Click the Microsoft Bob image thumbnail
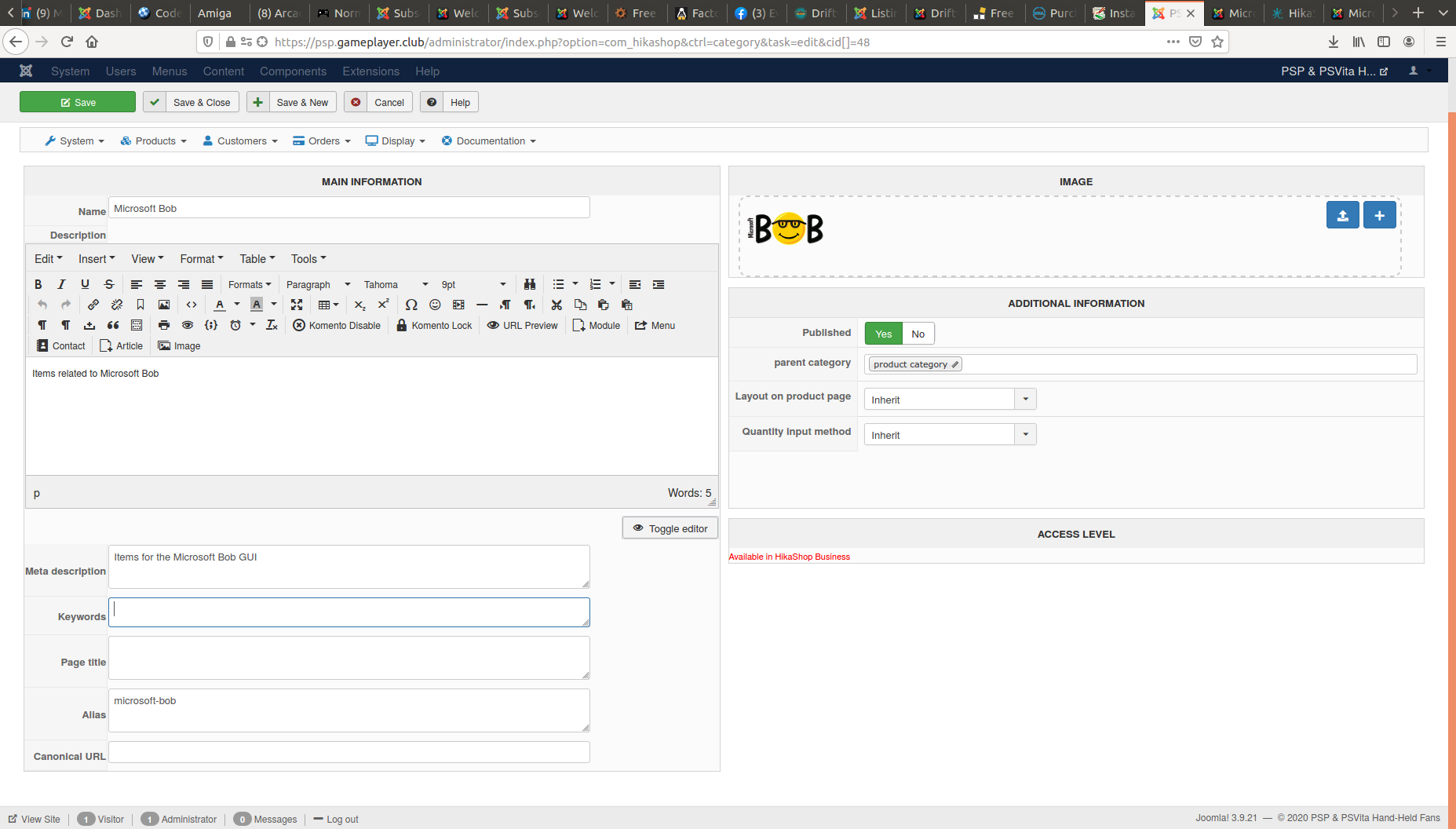Image resolution: width=1456 pixels, height=829 pixels. 785,228
